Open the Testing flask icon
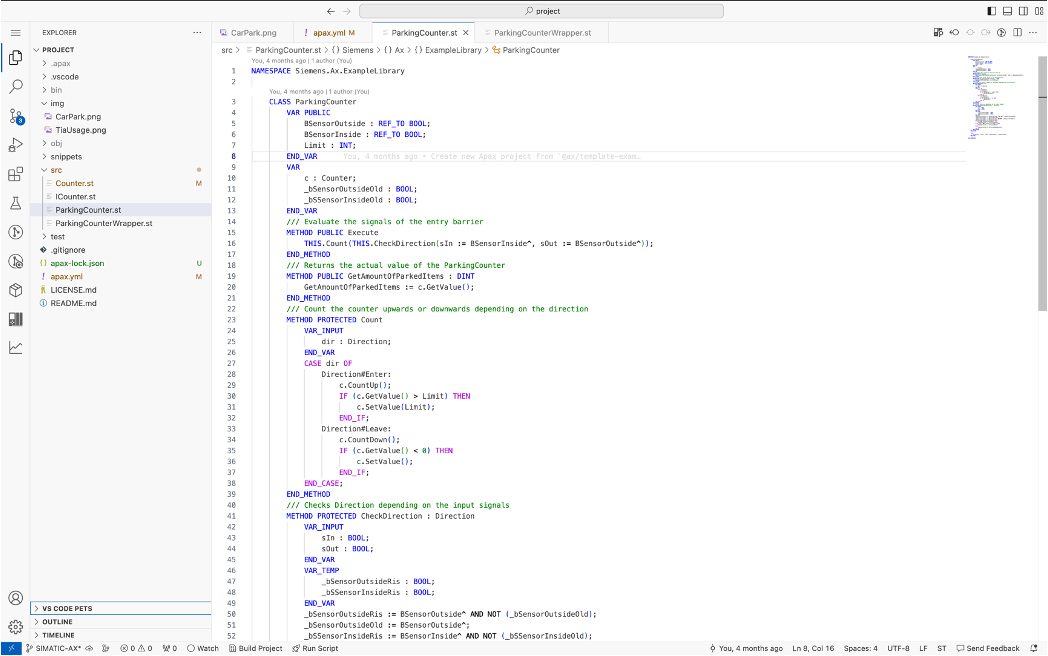This screenshot has width=1048, height=656. (x=15, y=203)
